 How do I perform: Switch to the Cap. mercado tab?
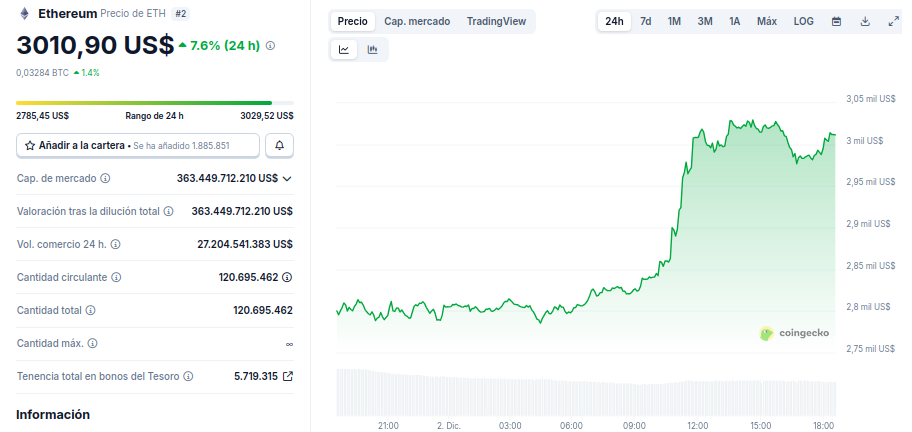point(417,21)
